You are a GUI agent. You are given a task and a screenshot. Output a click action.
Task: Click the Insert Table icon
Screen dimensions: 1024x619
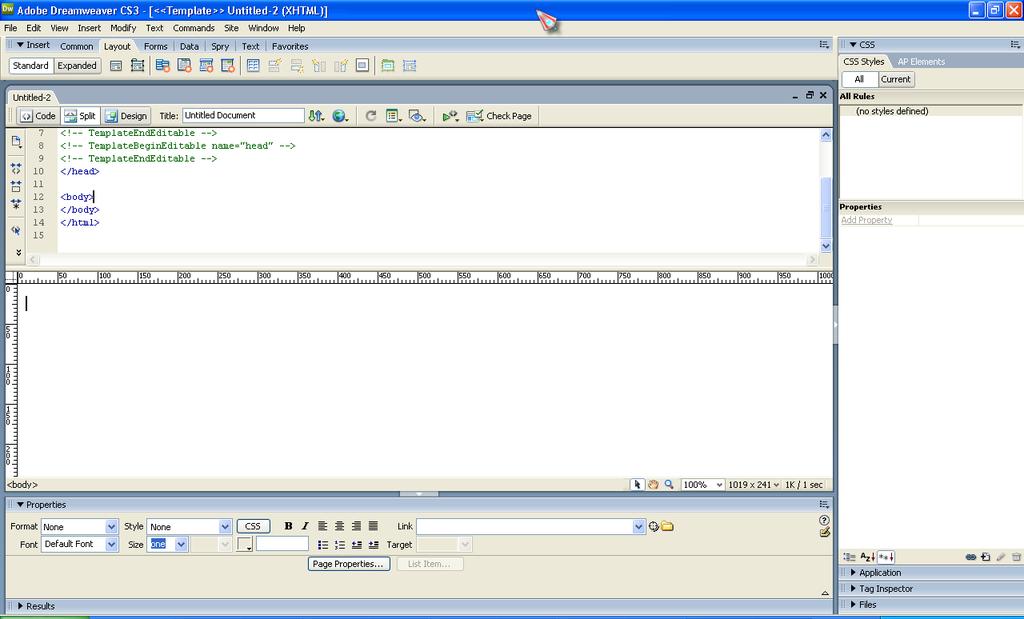(253, 66)
